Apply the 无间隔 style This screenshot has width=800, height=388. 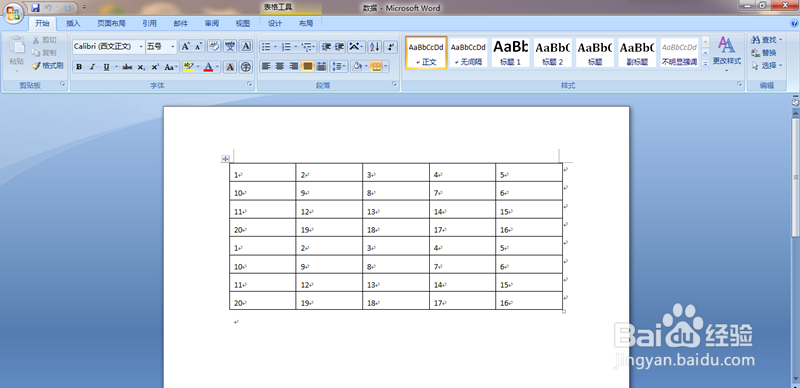pos(468,53)
